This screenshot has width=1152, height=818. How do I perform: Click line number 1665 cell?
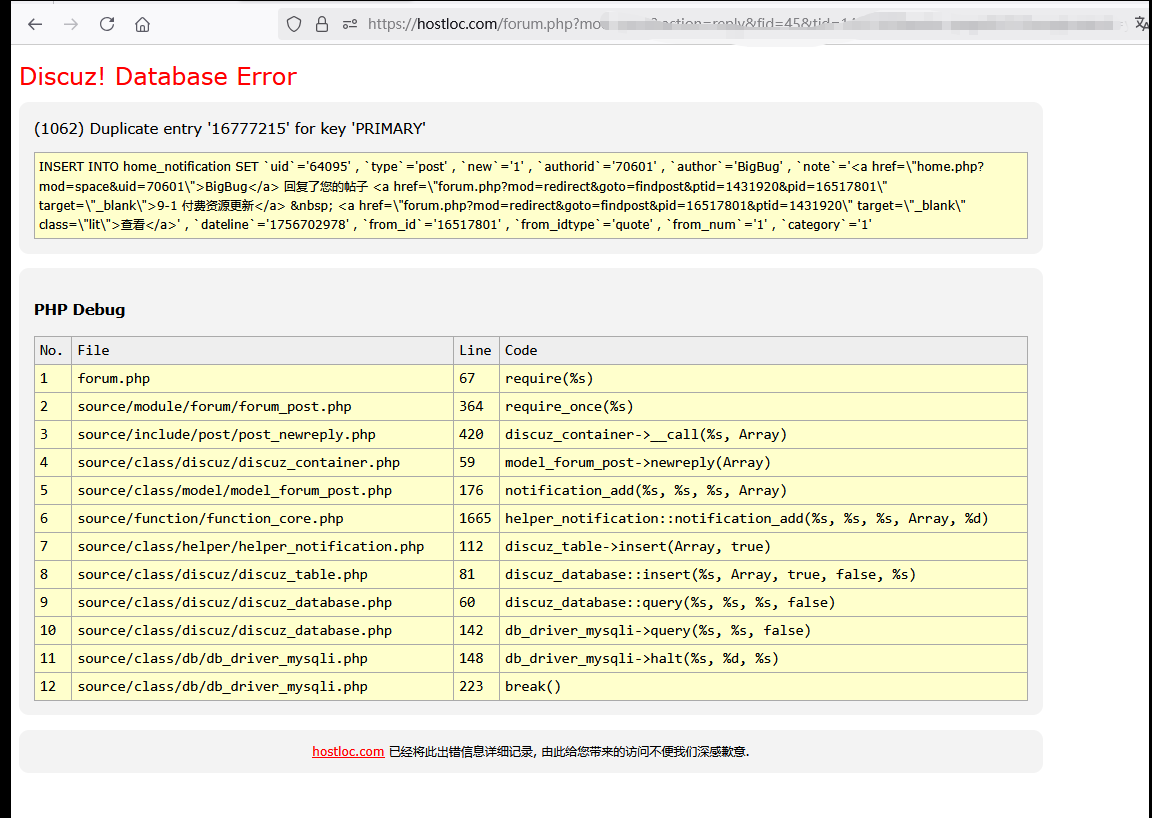[x=476, y=518]
